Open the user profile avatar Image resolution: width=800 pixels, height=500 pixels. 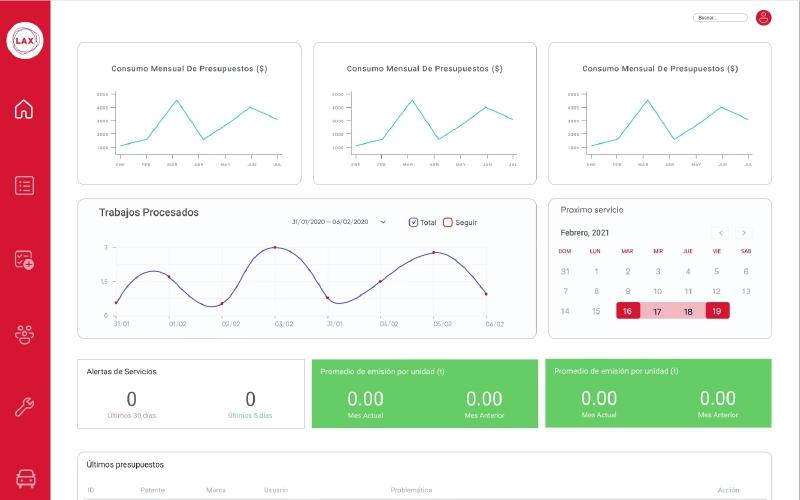pyautogui.click(x=763, y=18)
